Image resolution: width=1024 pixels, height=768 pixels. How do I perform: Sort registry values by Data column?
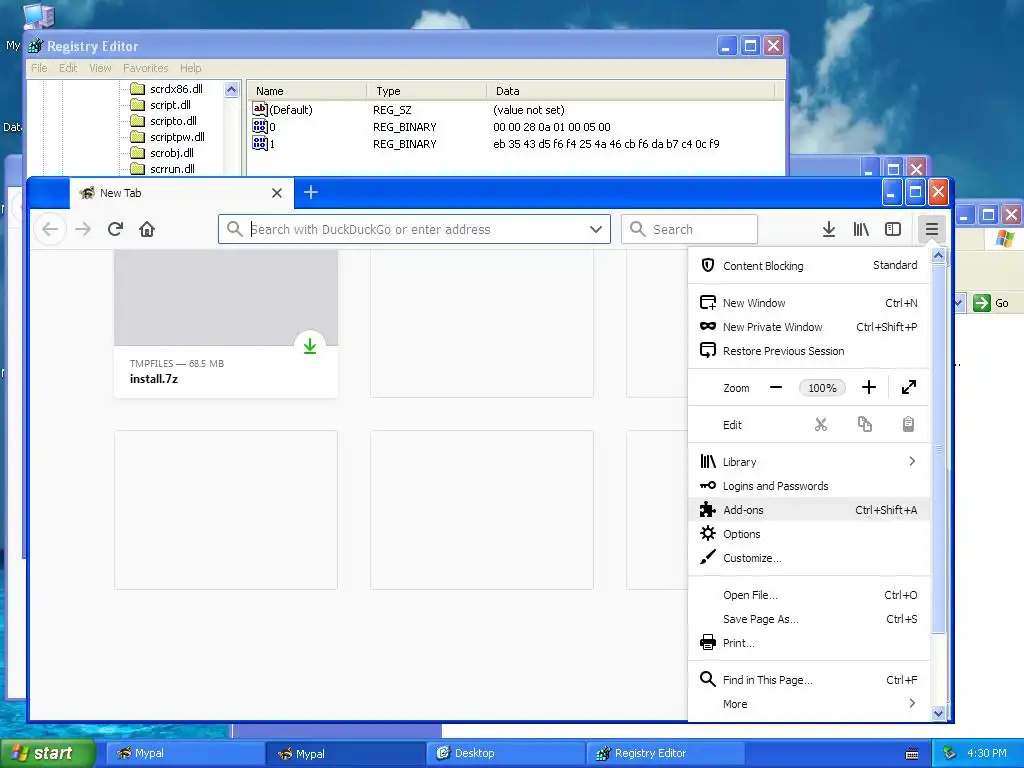pyautogui.click(x=630, y=91)
